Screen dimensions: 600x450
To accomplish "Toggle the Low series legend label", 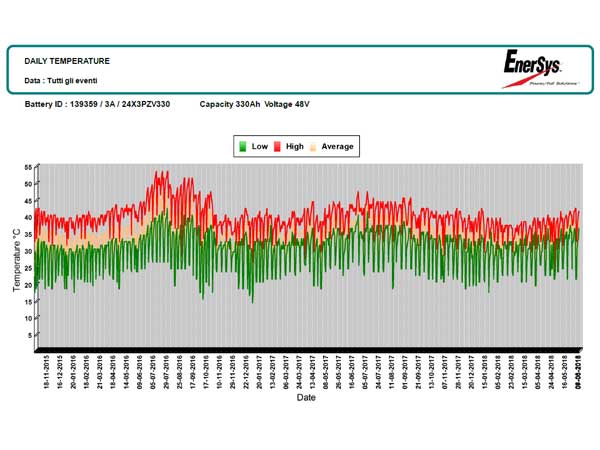I will point(259,146).
